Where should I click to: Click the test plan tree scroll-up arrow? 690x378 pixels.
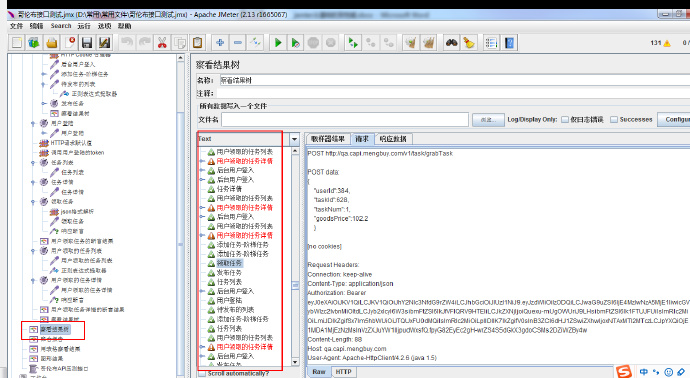coord(180,58)
